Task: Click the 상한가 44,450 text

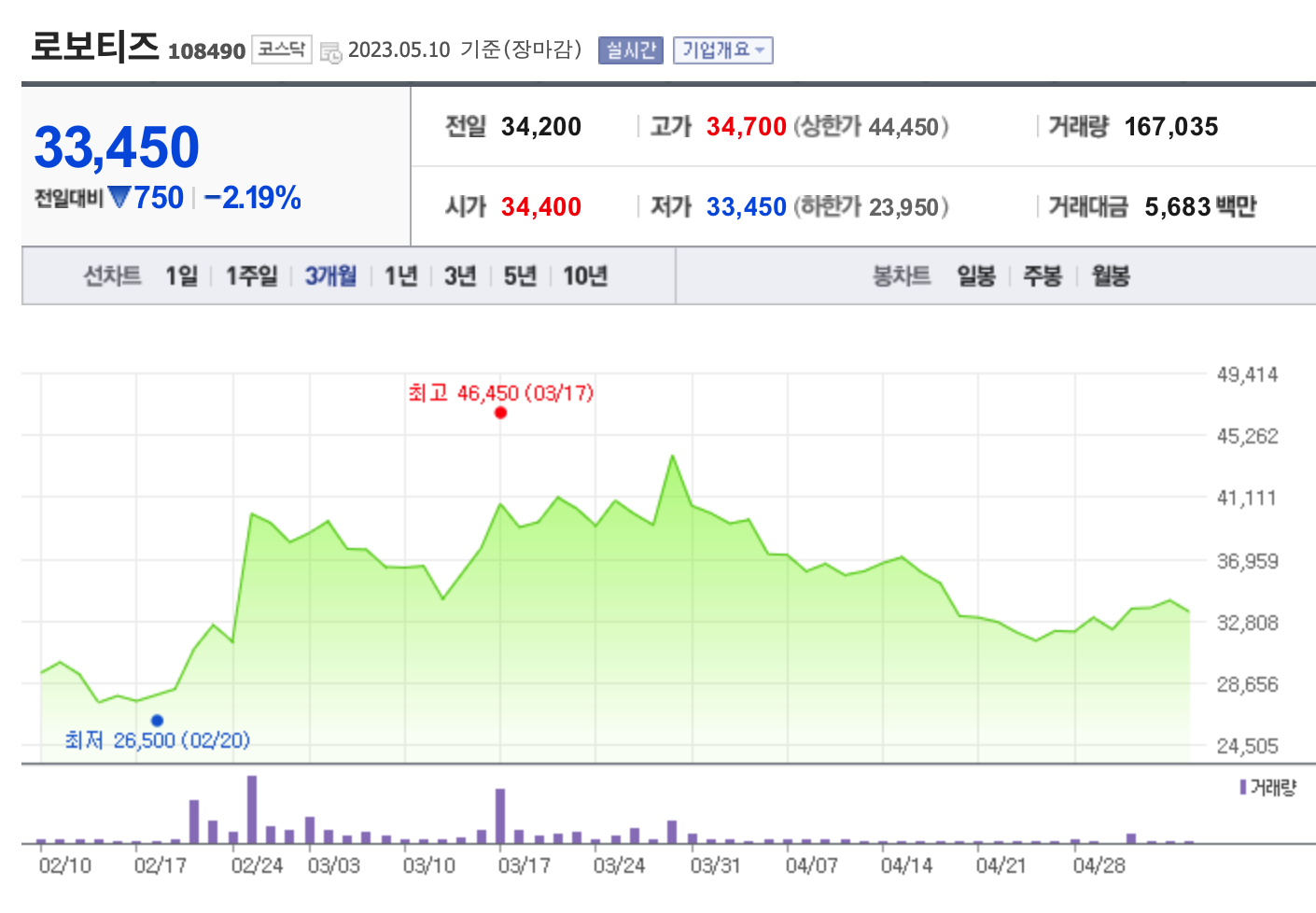Action: coord(871,127)
